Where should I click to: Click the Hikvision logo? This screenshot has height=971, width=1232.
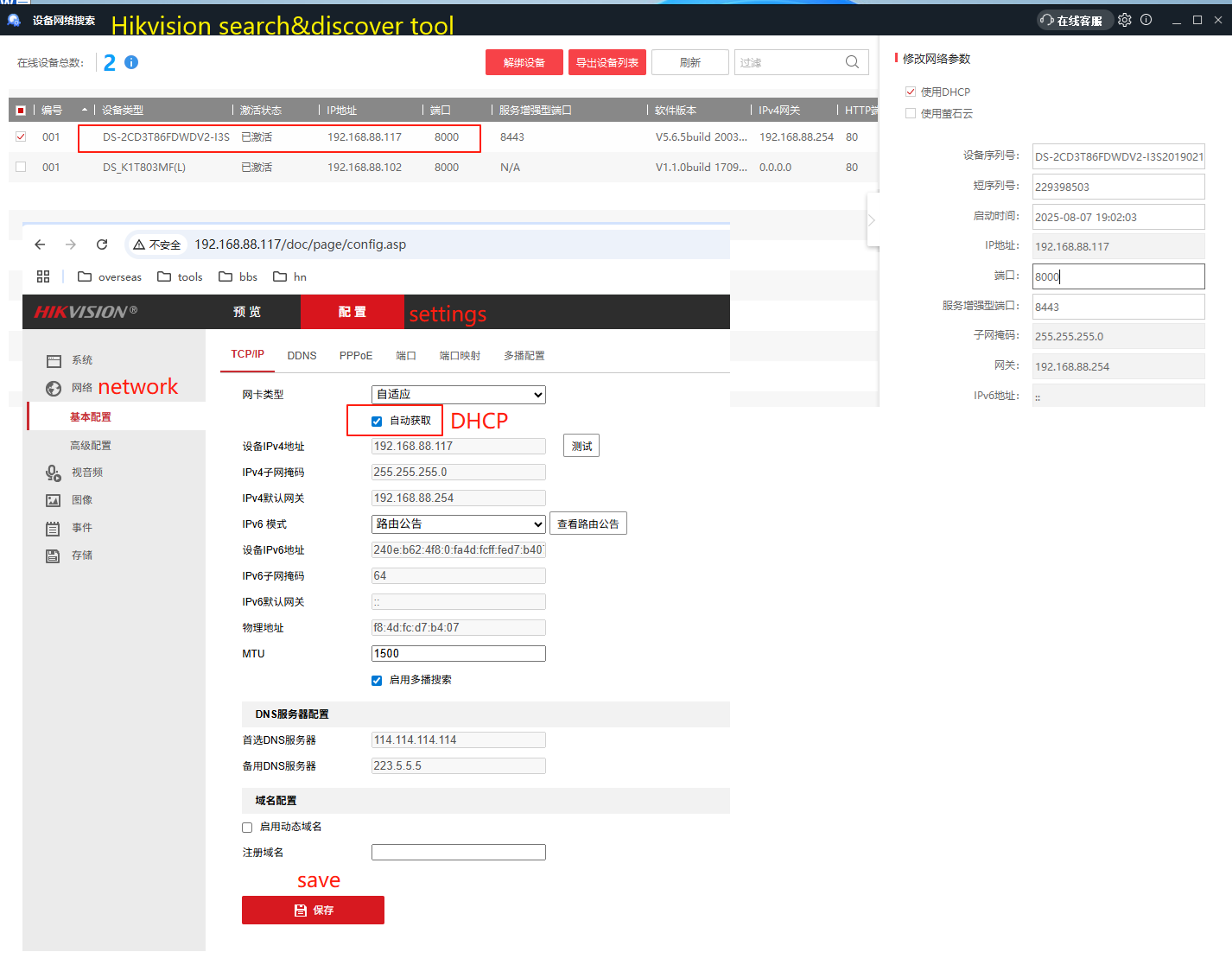(x=86, y=312)
